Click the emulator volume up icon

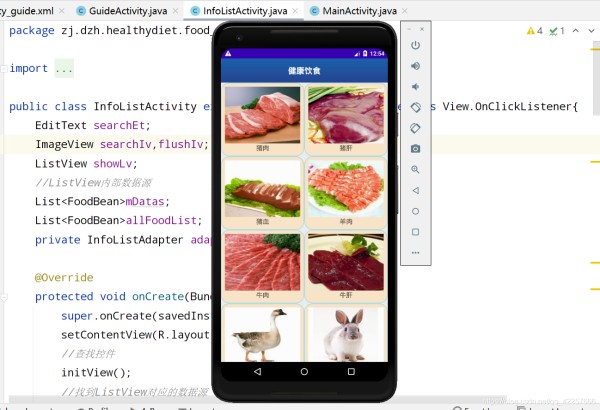tap(416, 66)
